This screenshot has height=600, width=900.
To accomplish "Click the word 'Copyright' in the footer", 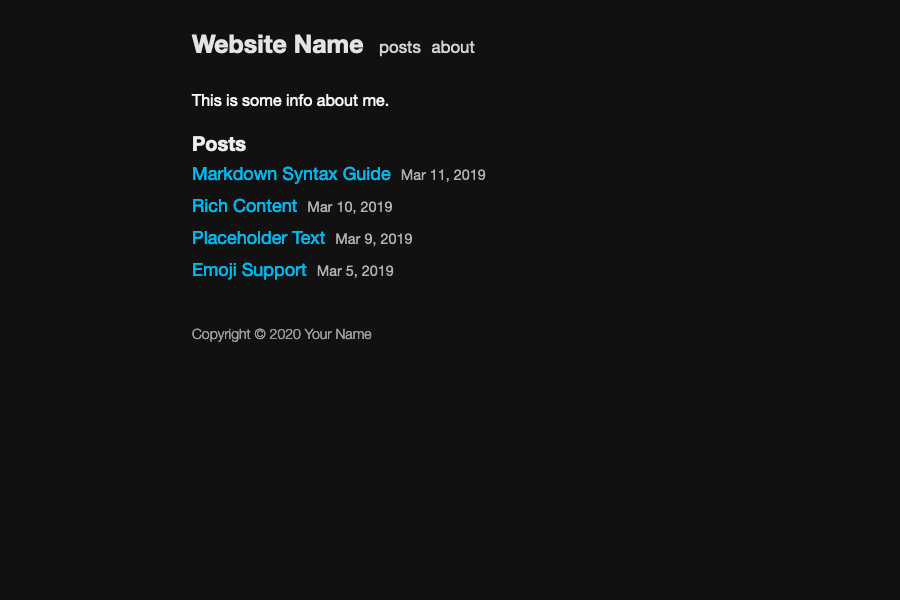I will click(x=221, y=335).
